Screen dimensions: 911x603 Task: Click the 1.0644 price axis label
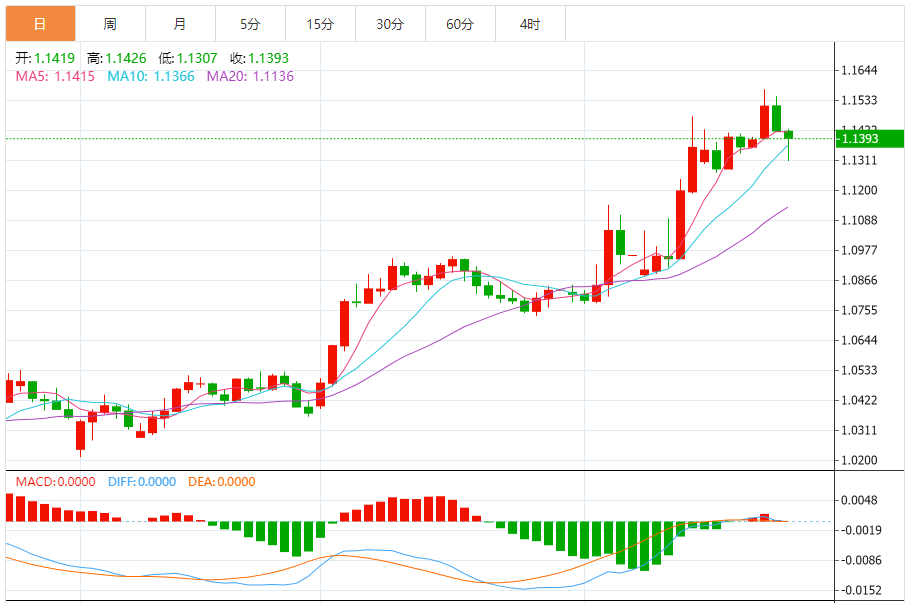click(859, 340)
